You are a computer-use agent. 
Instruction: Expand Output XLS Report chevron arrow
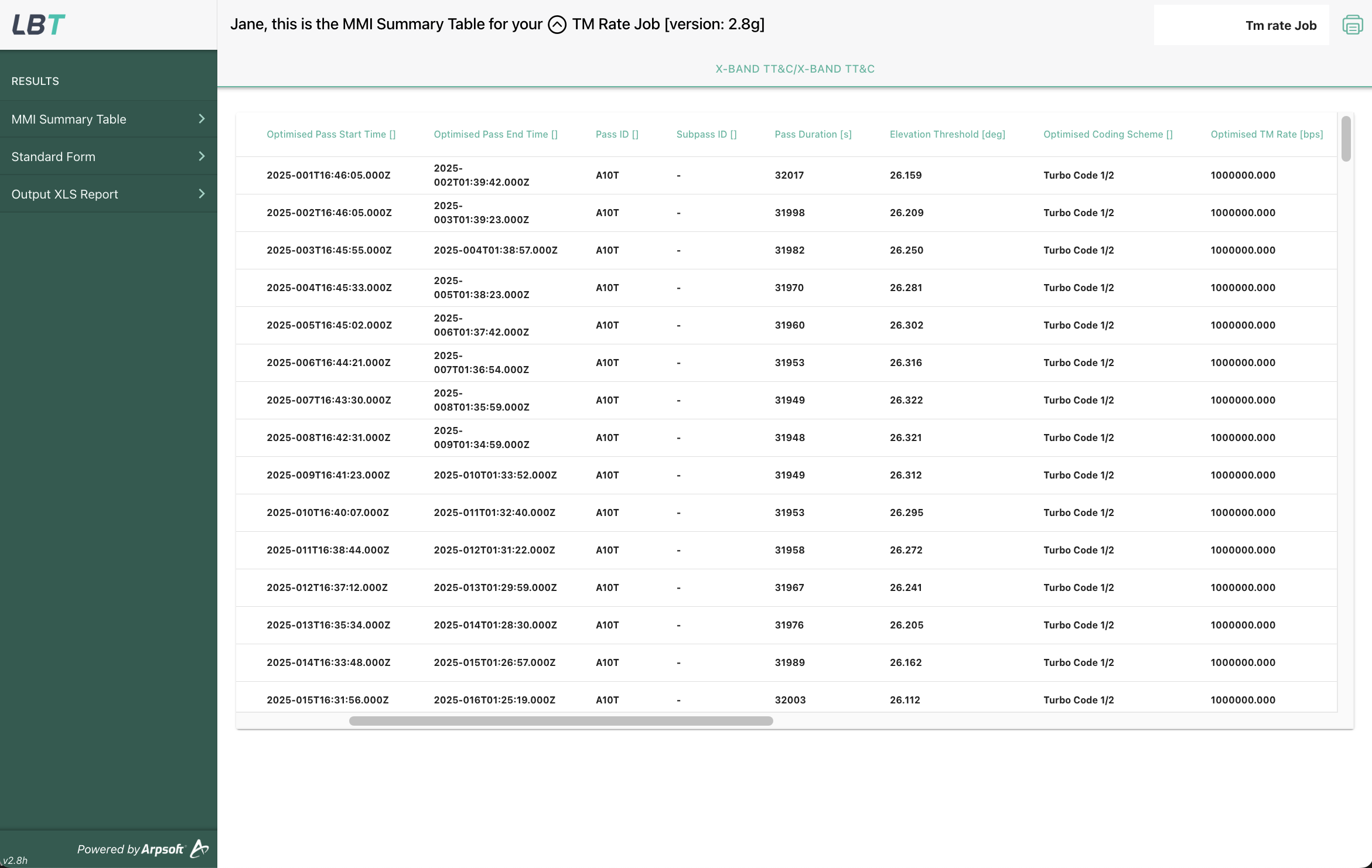coord(202,194)
